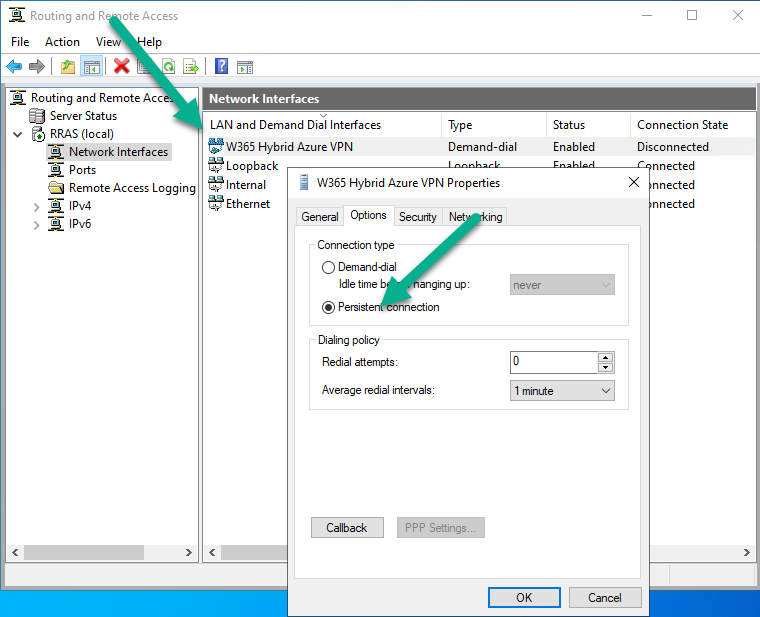This screenshot has width=760, height=617.
Task: Click the PPP Settings button
Action: click(441, 527)
